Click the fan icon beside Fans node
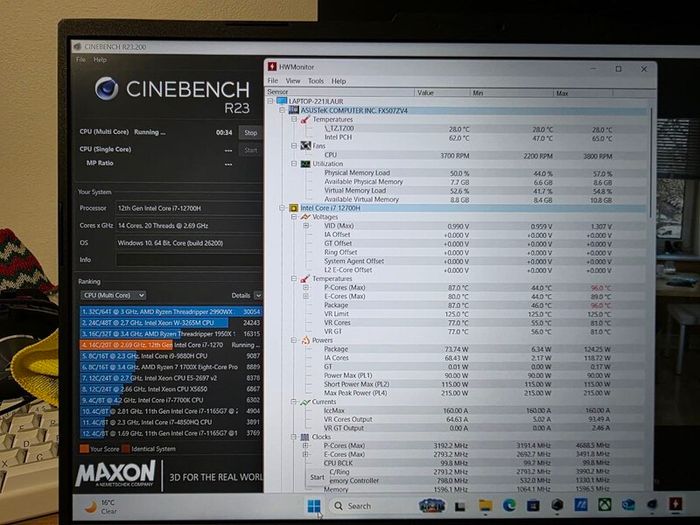Screen dimensions: 700x525 click(305, 146)
